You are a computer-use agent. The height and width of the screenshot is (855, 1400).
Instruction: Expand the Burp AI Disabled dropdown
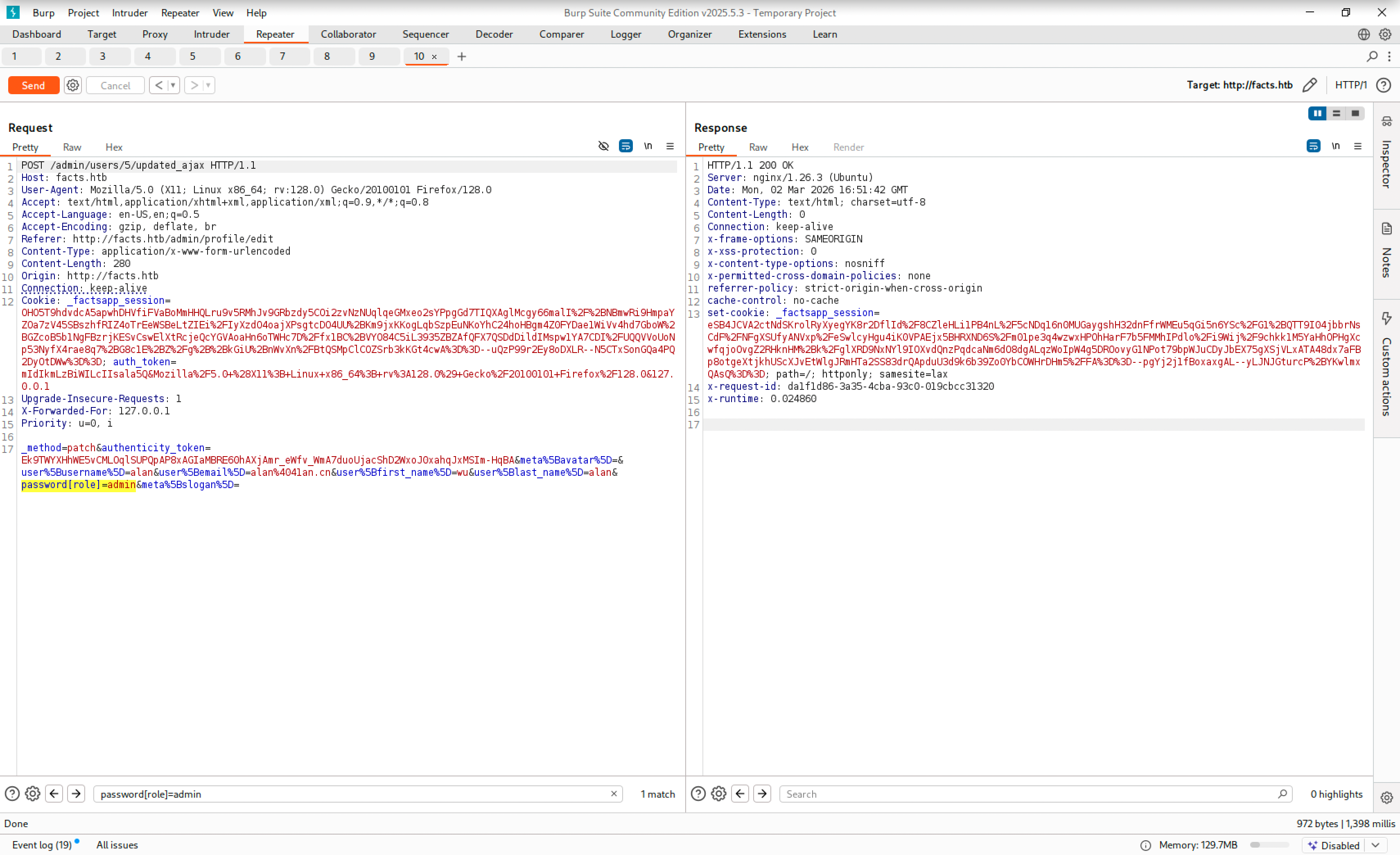1375,845
